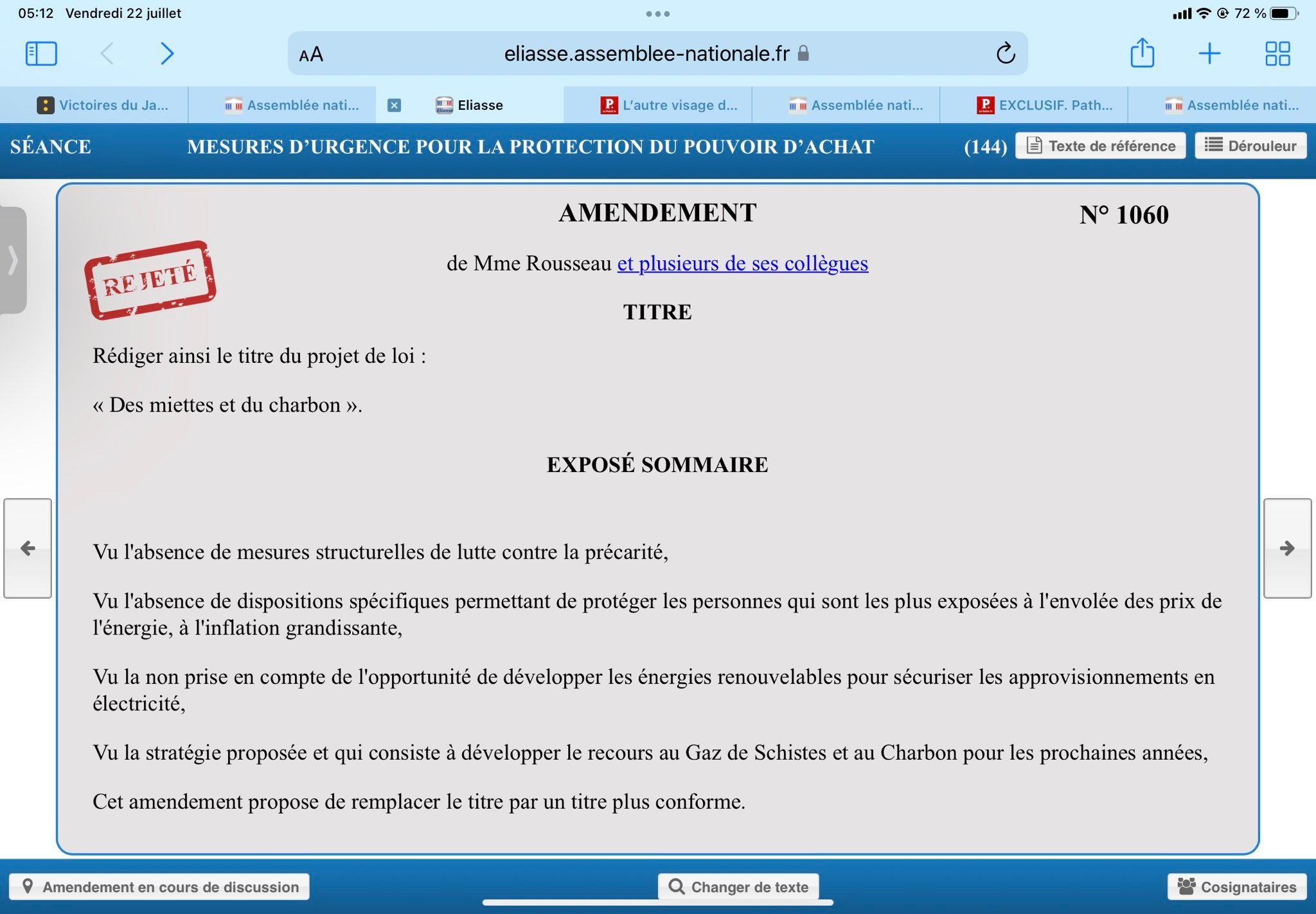1316x914 pixels.
Task: Select the Eliasse tab
Action: [470, 105]
